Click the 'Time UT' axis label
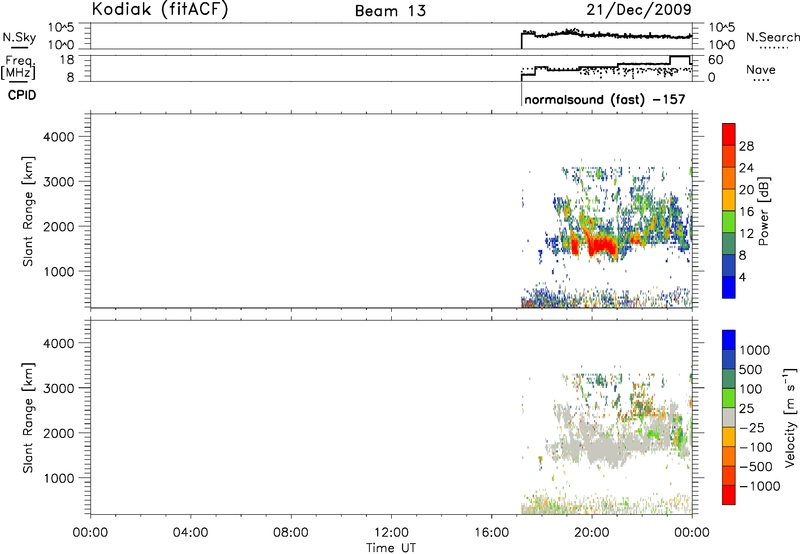 point(391,548)
